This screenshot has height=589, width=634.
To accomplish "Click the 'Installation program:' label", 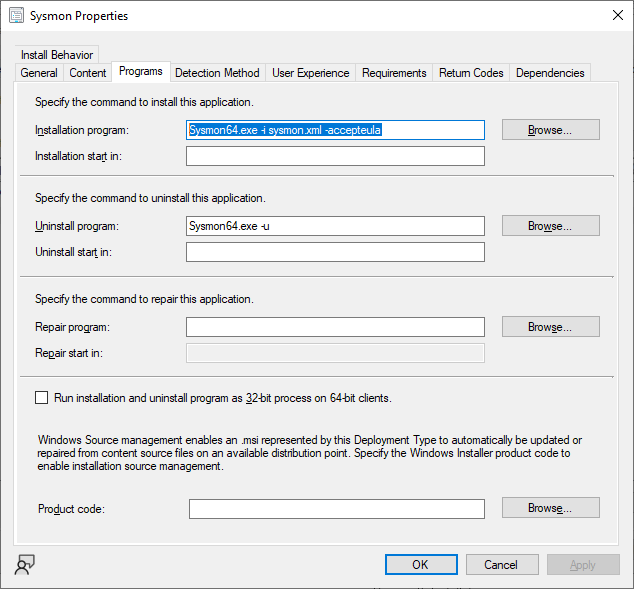I will (82, 130).
